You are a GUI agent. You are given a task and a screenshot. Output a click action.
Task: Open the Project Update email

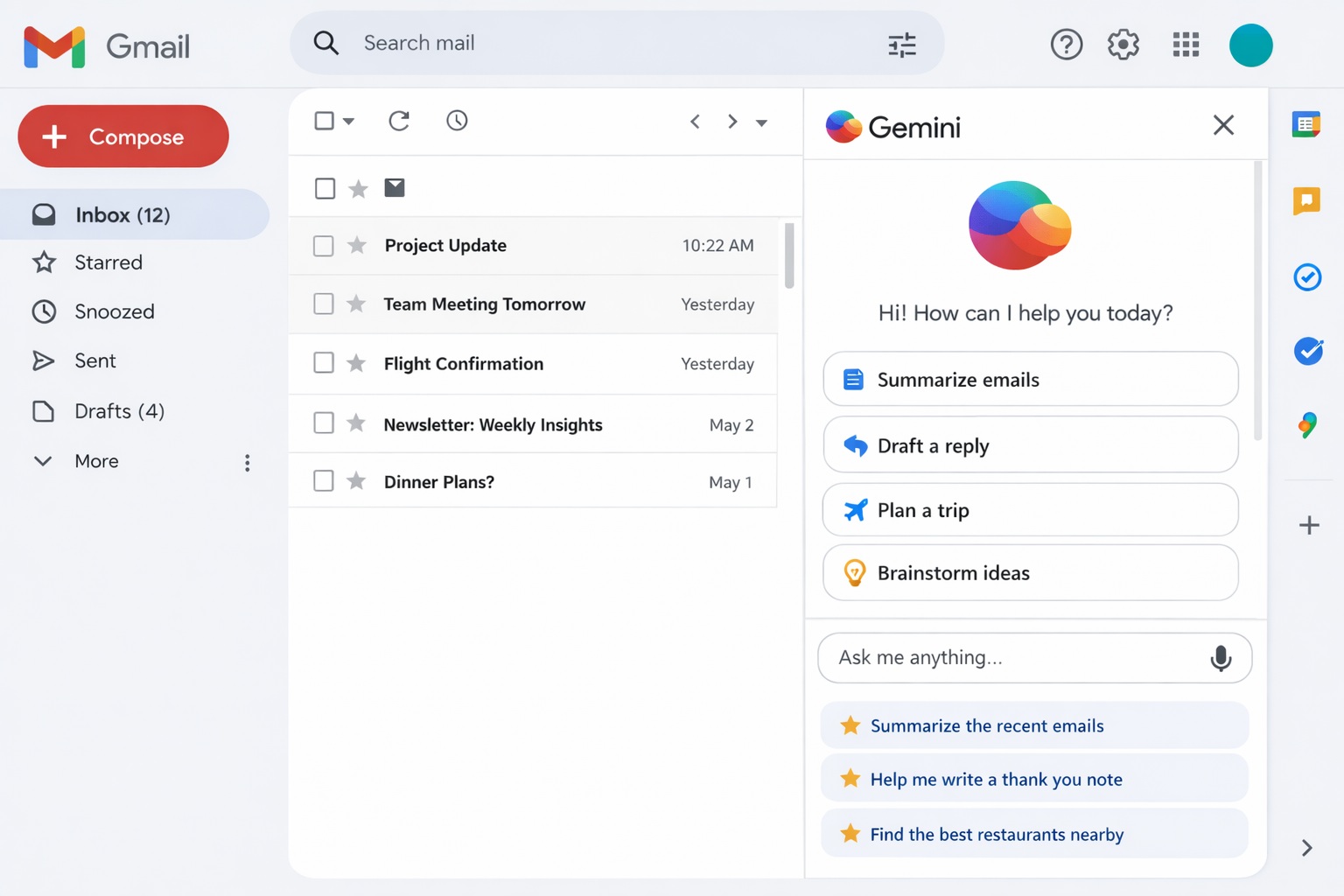(x=533, y=246)
